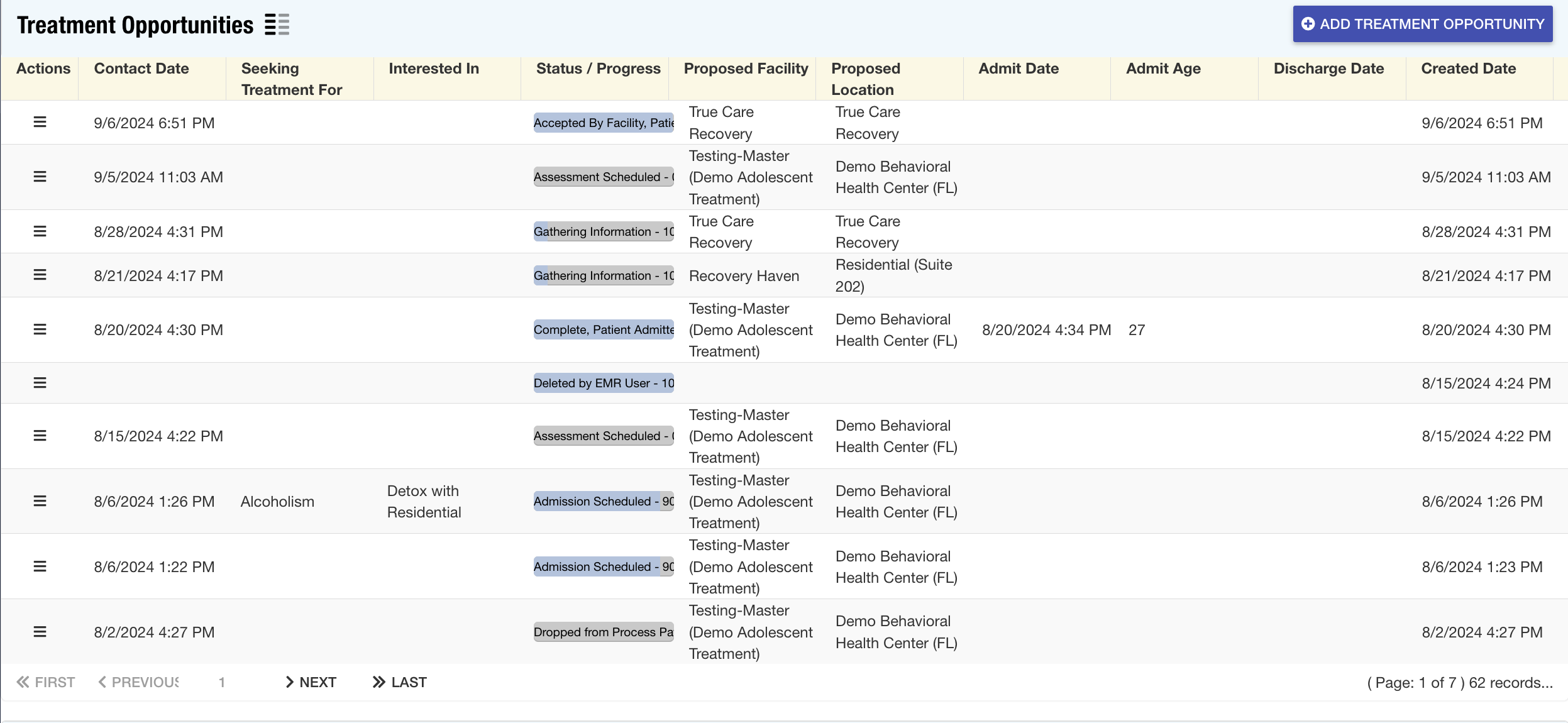Click Complete, Patient Admitted progress bar

604,329
